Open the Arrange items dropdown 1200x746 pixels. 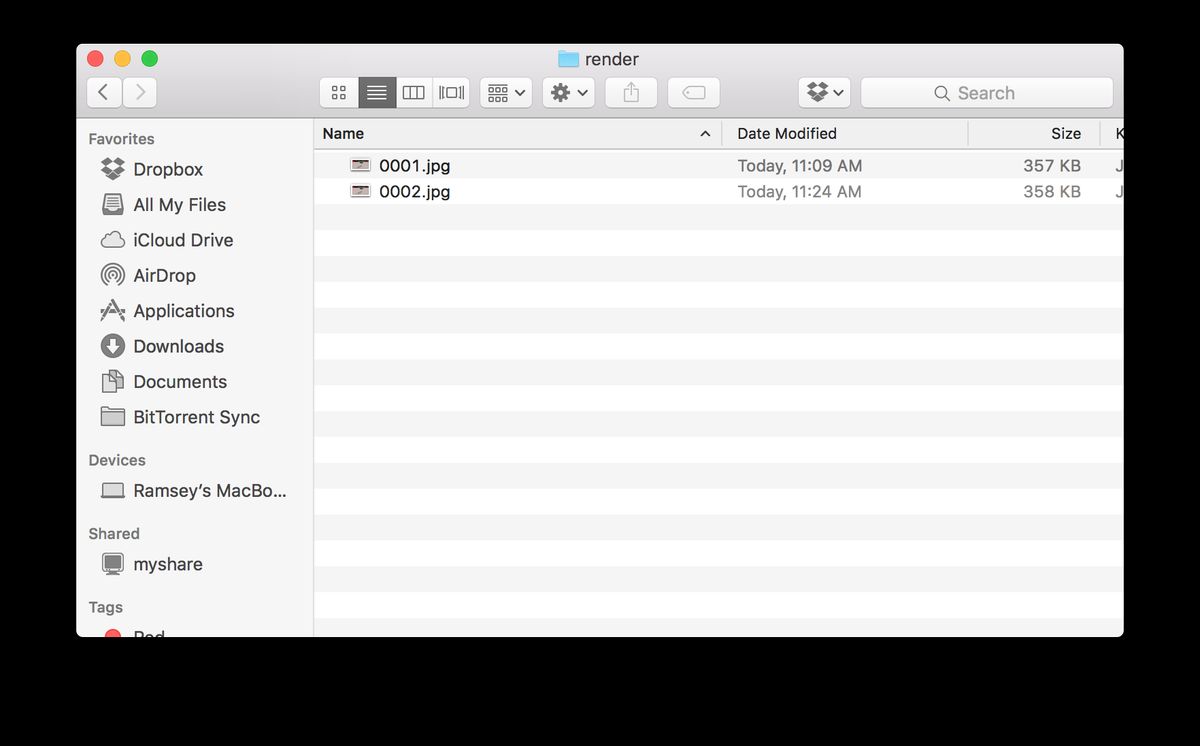tap(506, 93)
